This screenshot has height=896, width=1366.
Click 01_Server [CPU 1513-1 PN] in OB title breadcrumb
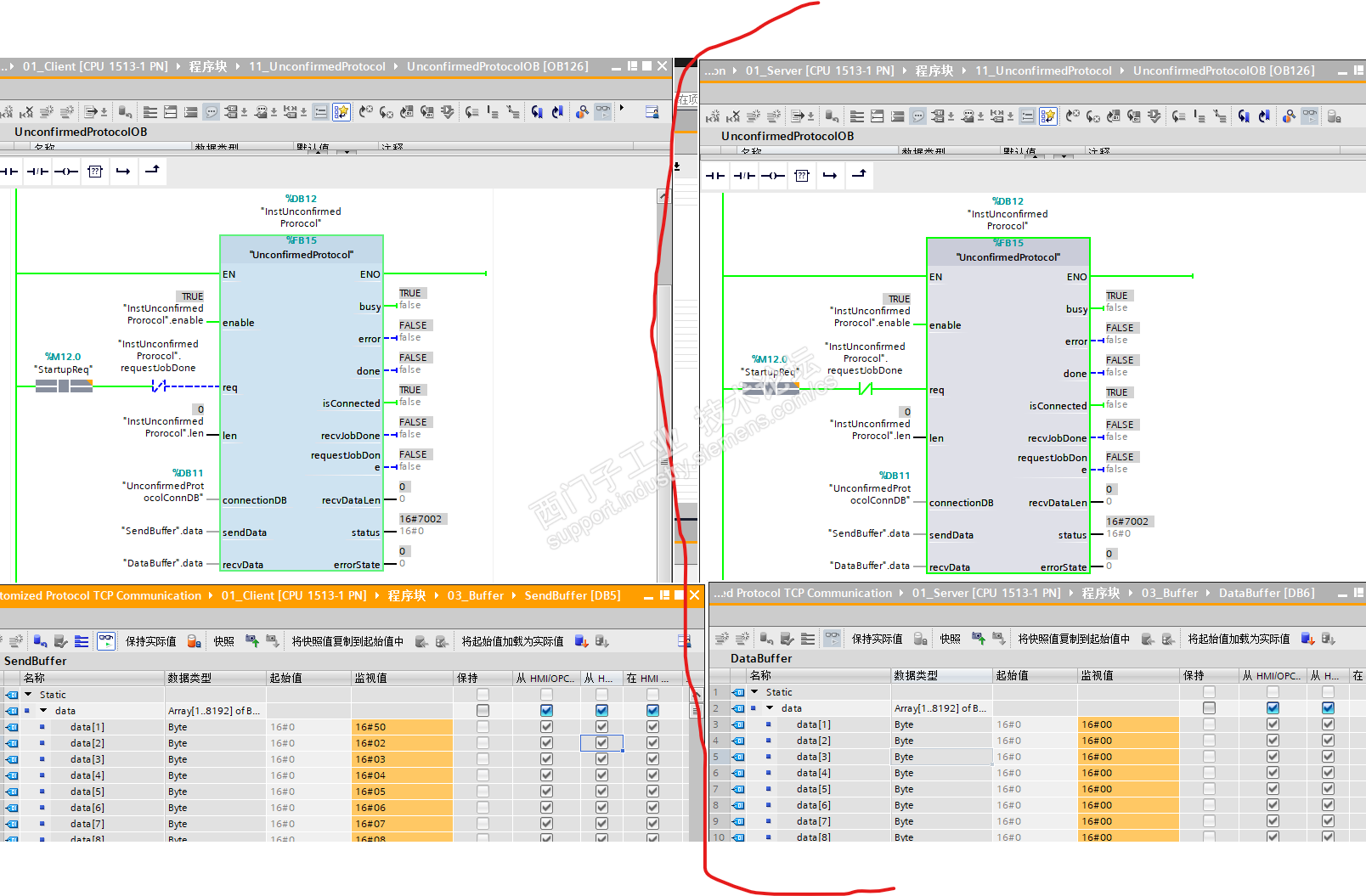click(x=820, y=70)
